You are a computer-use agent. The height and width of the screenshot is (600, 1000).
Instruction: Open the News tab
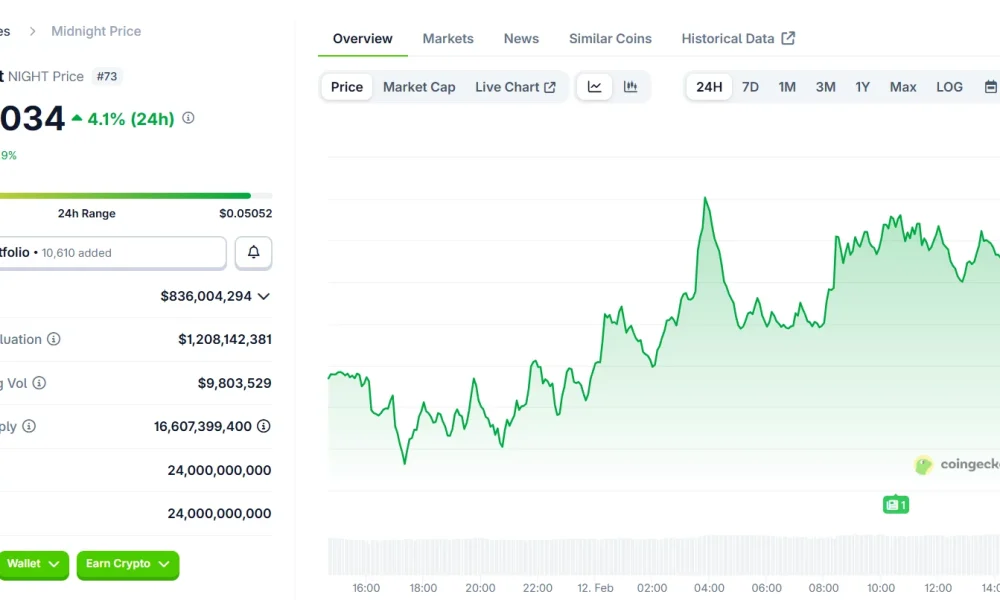pyautogui.click(x=521, y=38)
